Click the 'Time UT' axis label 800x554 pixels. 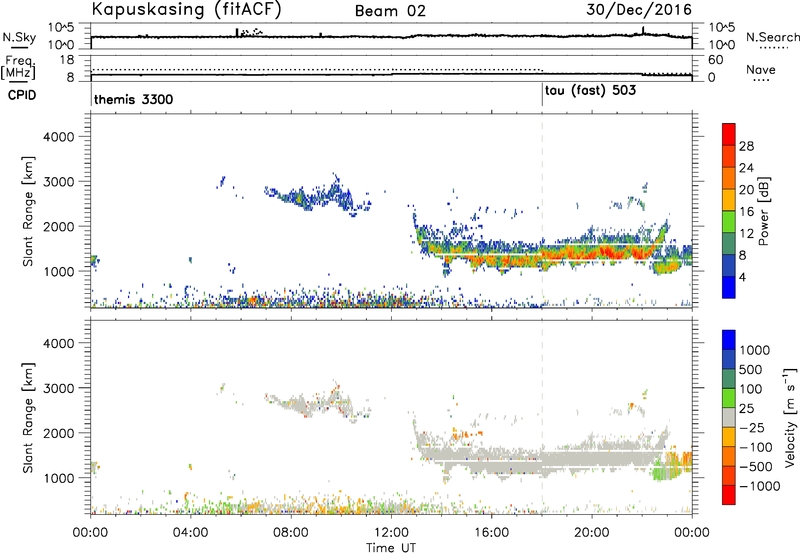tap(391, 548)
